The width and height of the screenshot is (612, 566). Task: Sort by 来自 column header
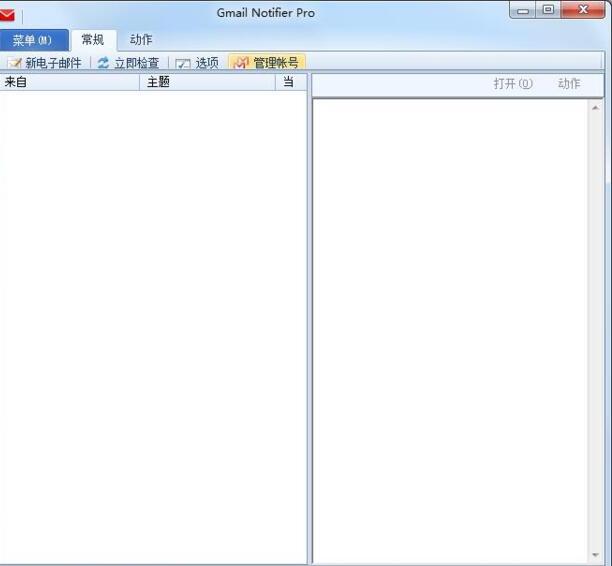(69, 82)
